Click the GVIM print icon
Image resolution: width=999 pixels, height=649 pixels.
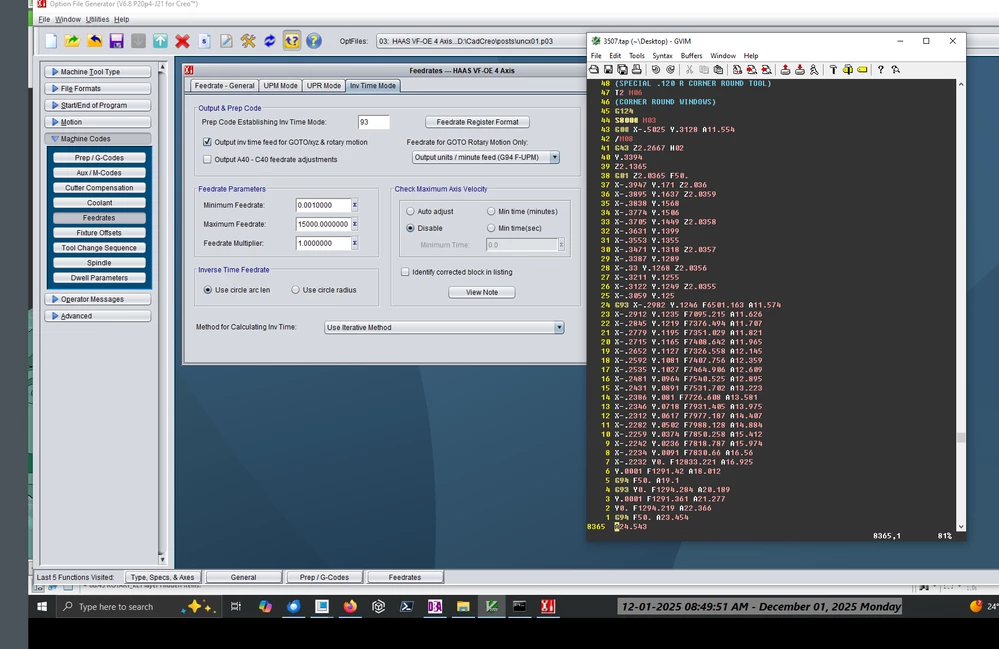636,69
